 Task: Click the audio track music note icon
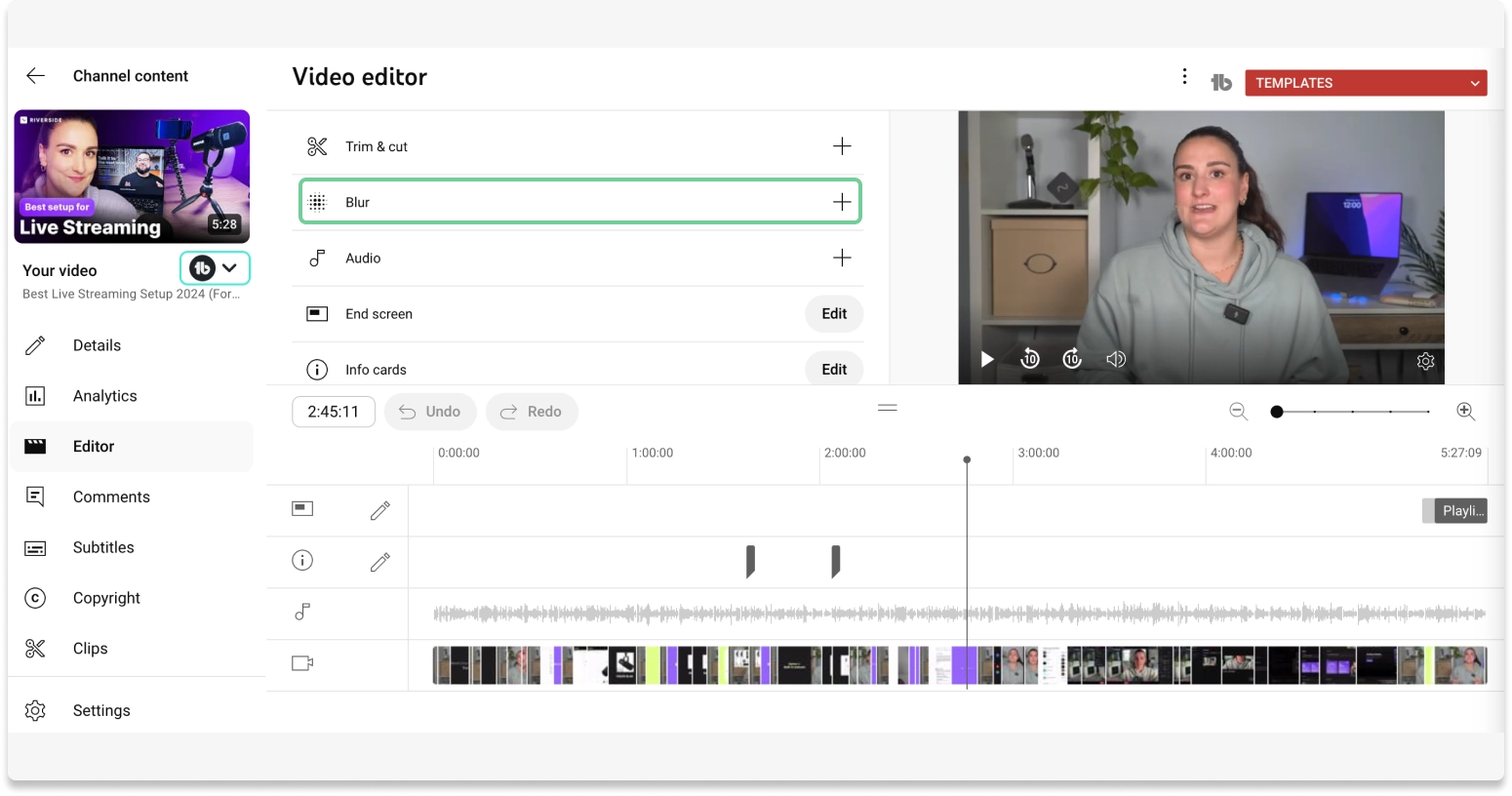tap(302, 612)
